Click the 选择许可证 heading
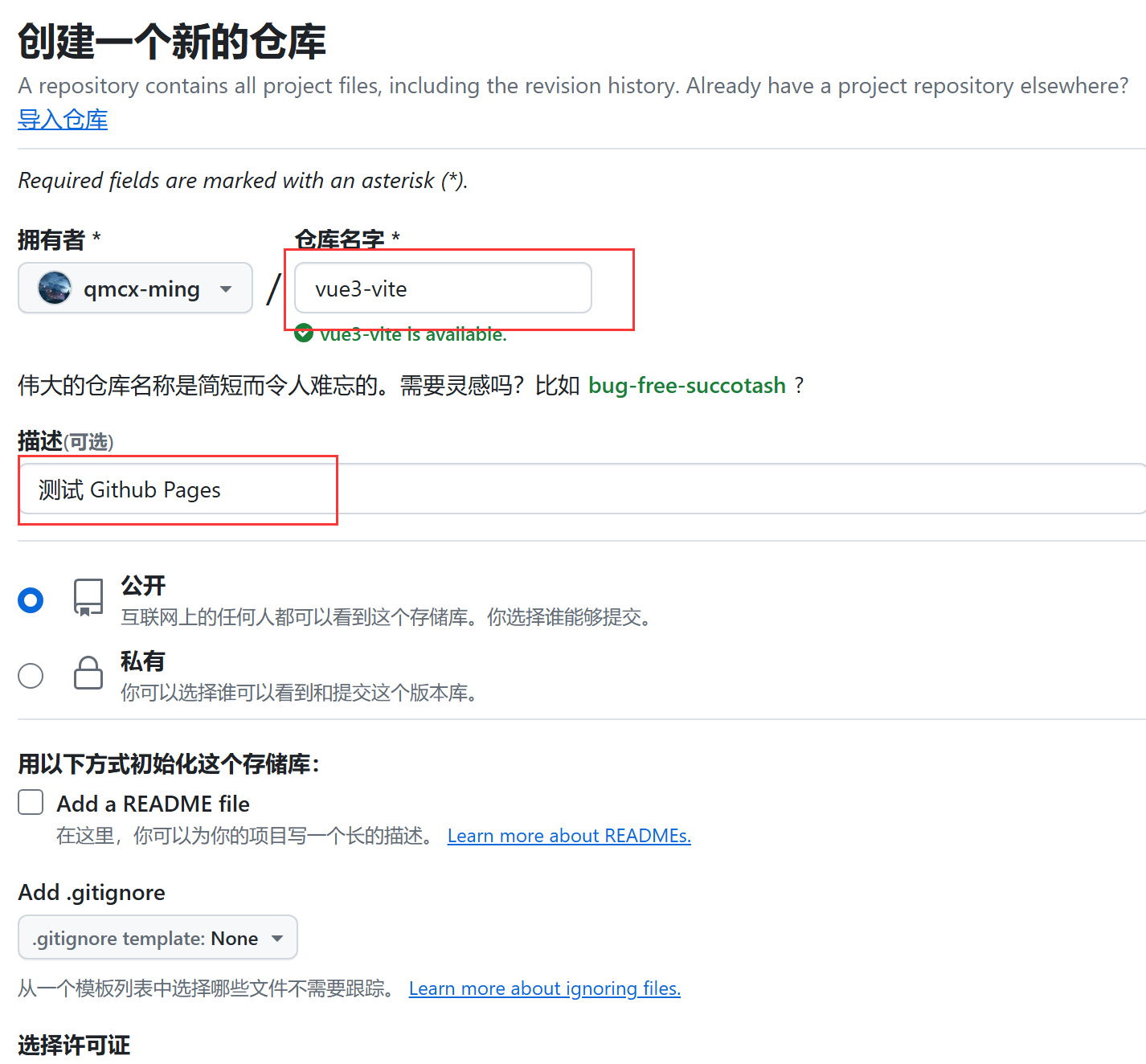Viewport: 1146px width, 1064px height. point(74,1045)
